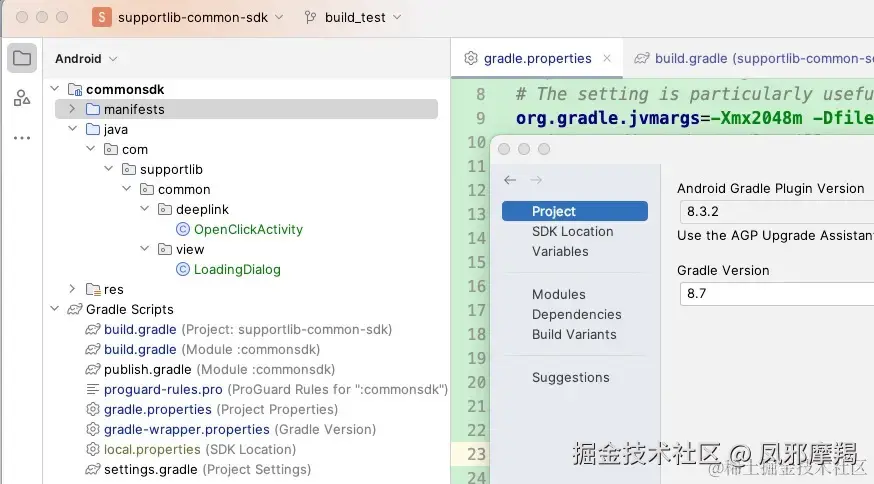Screen dimensions: 874x484
Task: Expand the res folder
Action: (x=72, y=289)
